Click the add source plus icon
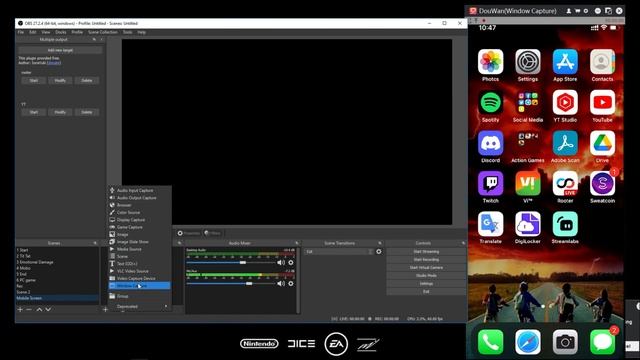This screenshot has width=640, height=360. click(x=105, y=309)
